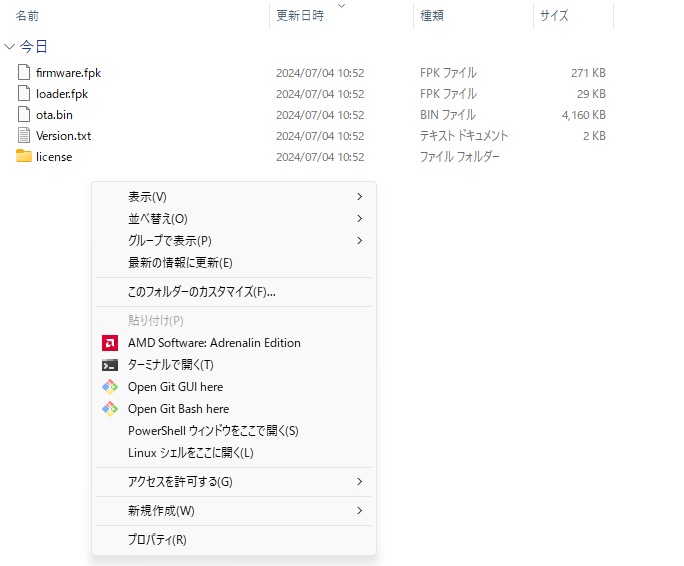The height and width of the screenshot is (566, 684).
Task: Sort by the 種類 column header
Action: [432, 16]
